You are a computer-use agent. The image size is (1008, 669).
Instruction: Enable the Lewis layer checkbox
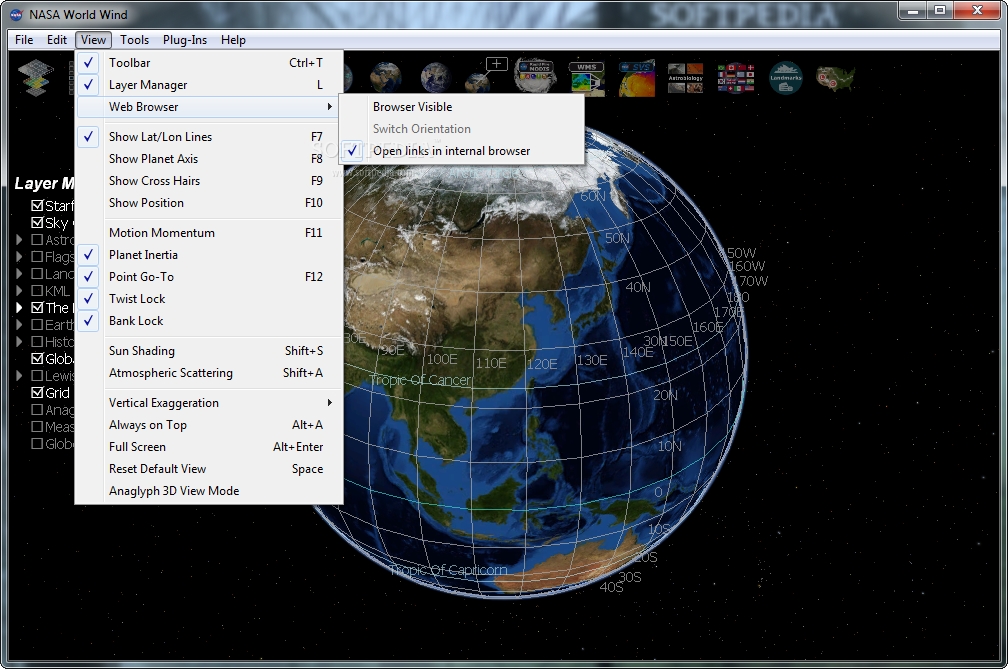pos(37,375)
